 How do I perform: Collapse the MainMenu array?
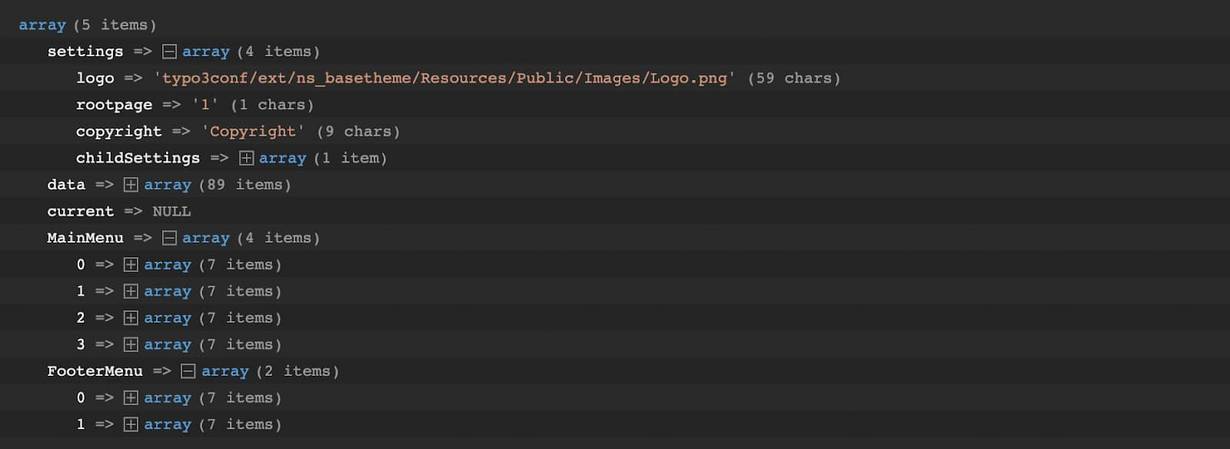[x=169, y=238]
